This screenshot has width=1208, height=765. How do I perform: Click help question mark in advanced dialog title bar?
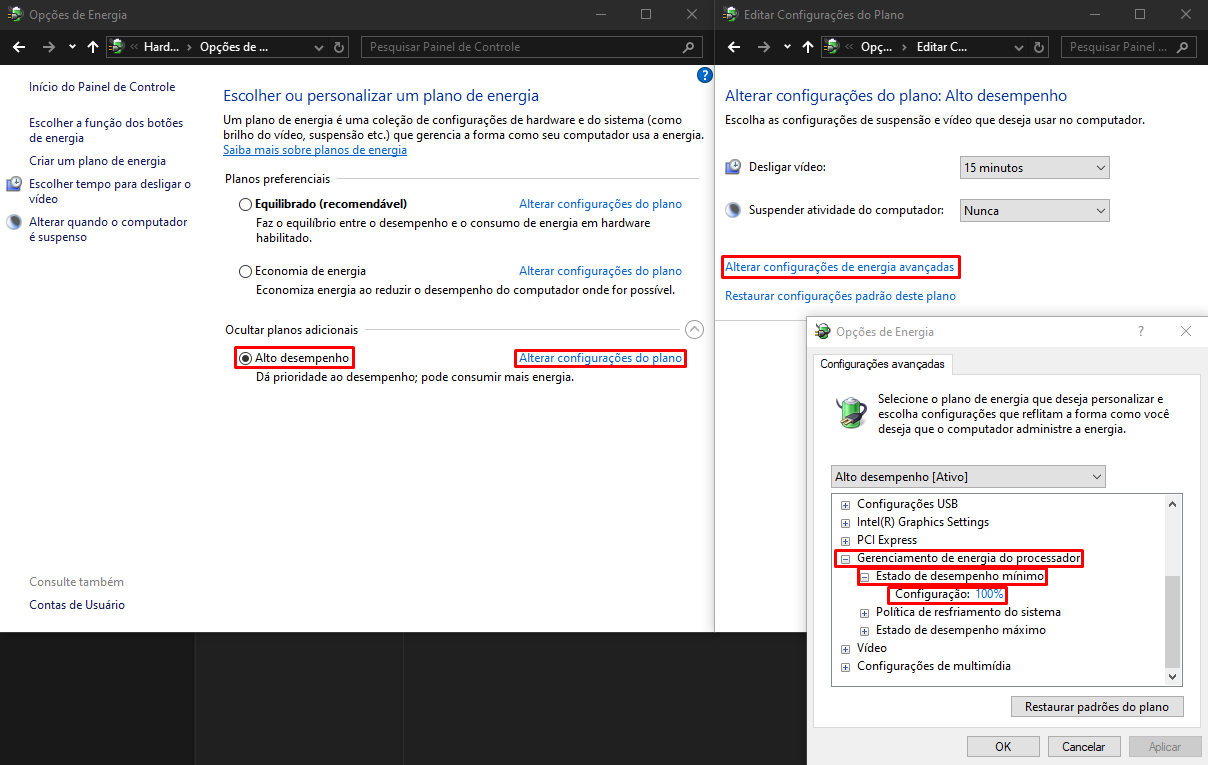(1141, 331)
